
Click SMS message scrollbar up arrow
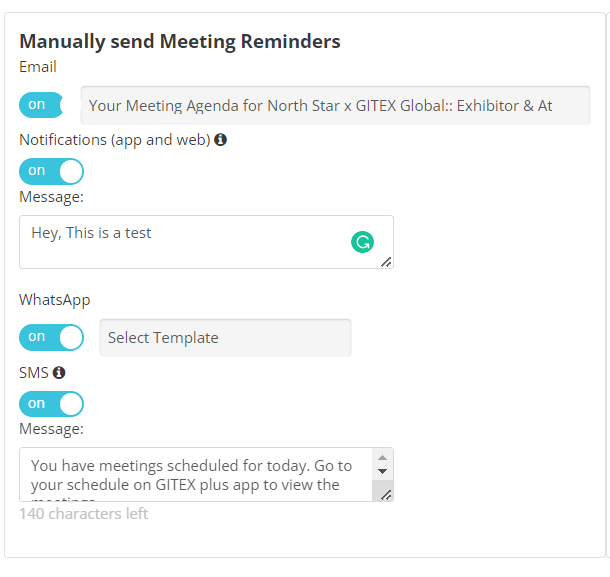(x=382, y=458)
